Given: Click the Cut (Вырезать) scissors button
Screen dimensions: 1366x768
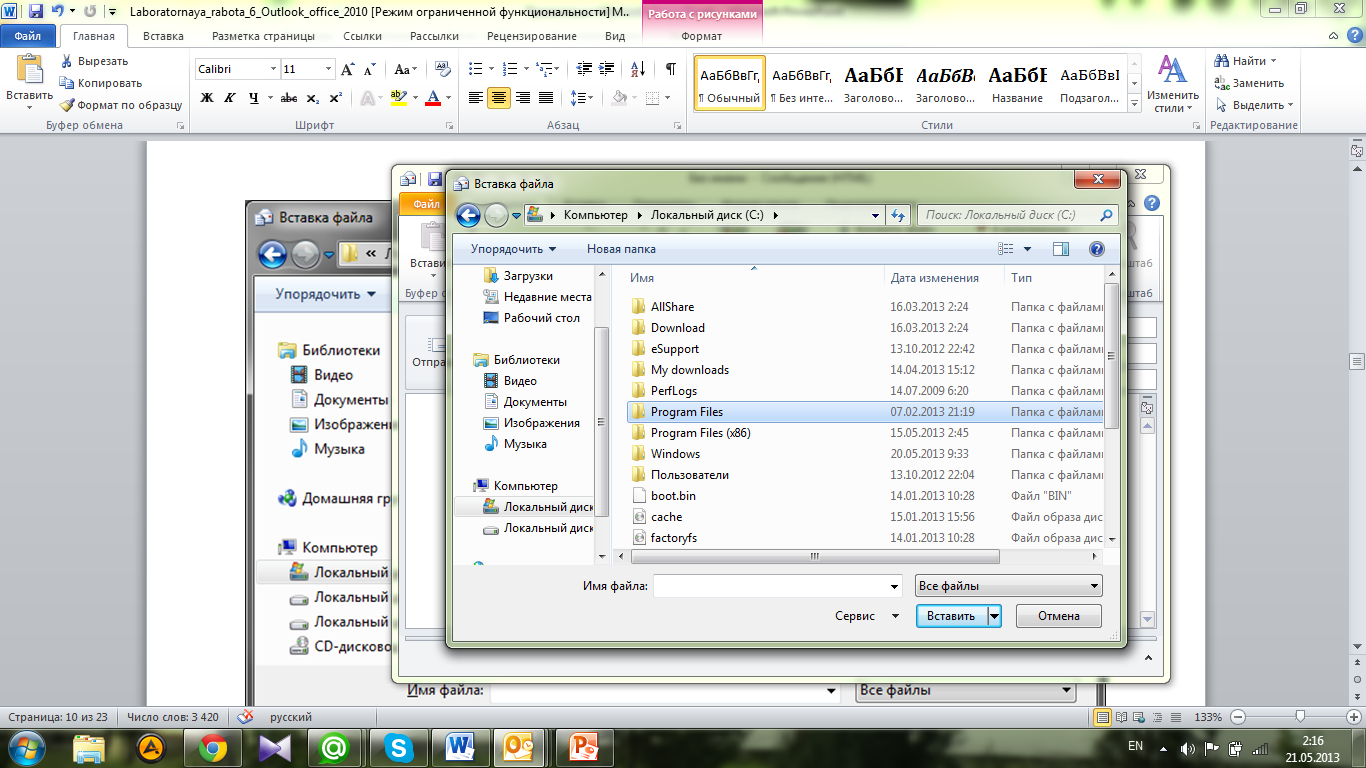Looking at the screenshot, I should pyautogui.click(x=93, y=61).
